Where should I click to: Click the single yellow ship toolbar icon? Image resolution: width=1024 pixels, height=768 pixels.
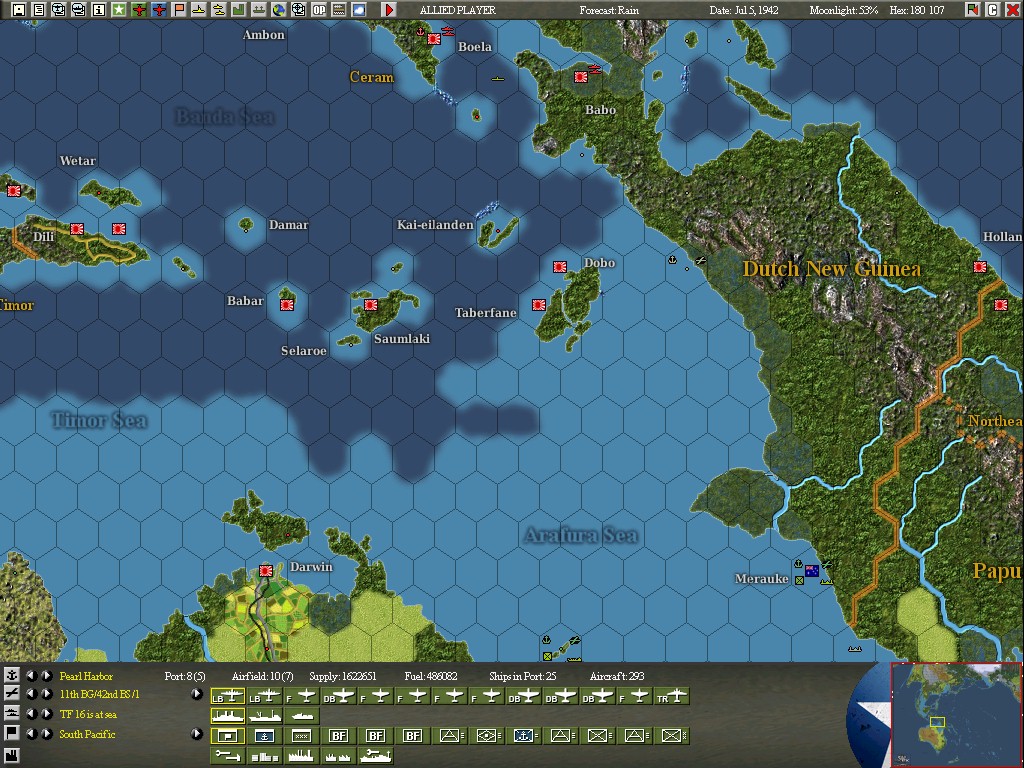199,10
